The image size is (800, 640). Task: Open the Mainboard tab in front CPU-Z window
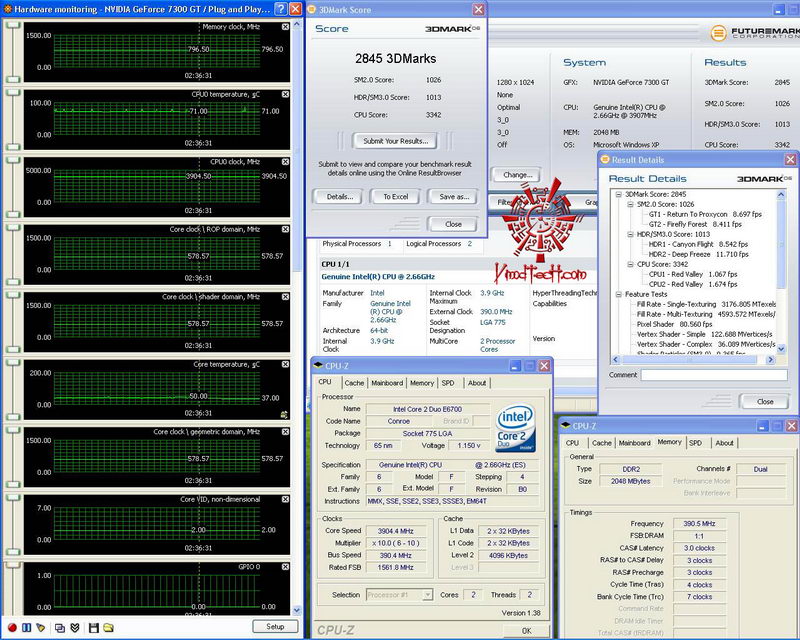[x=387, y=383]
